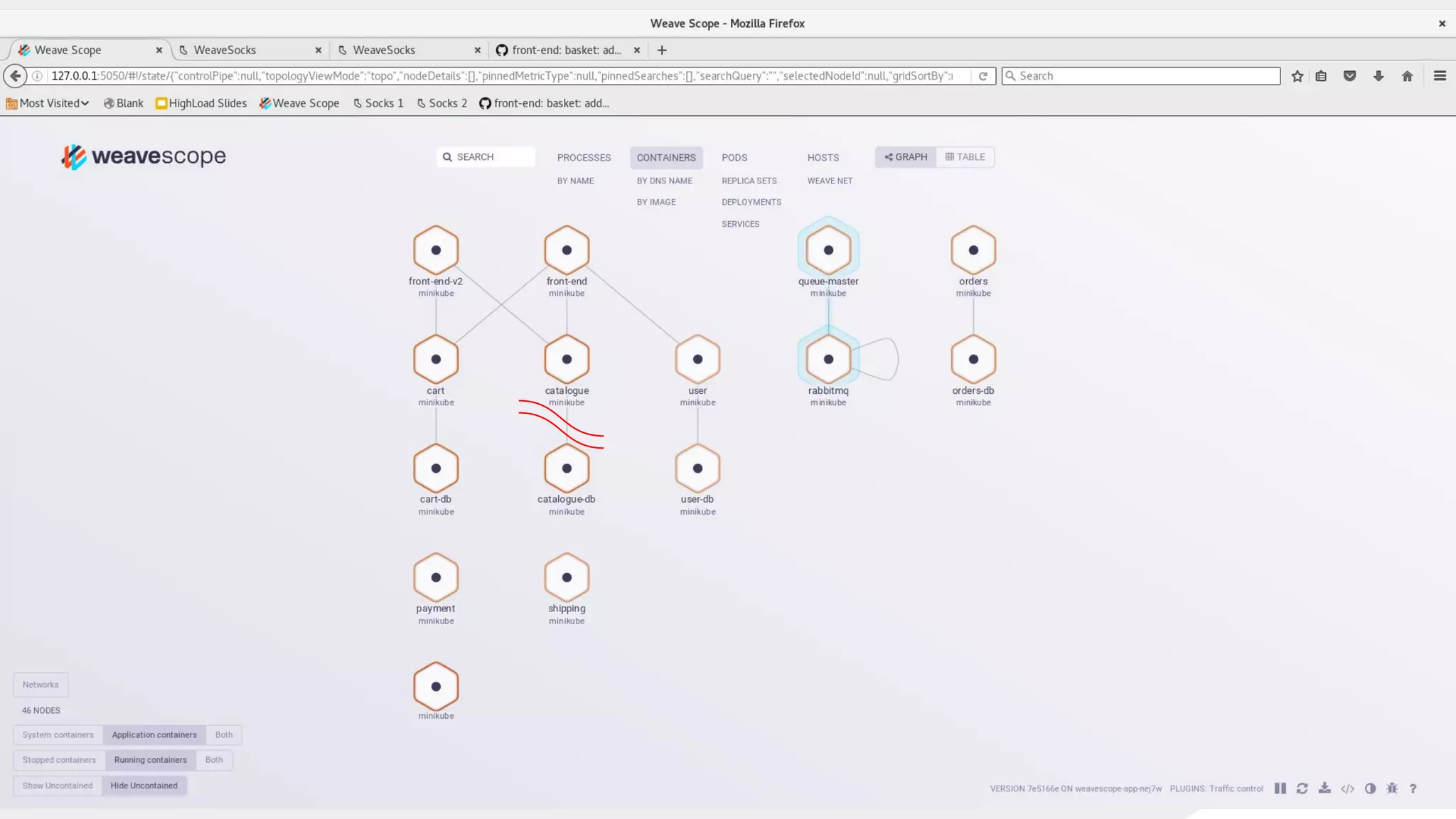This screenshot has width=1456, height=819.
Task: Click the Firefox hamburger menu icon
Action: pos(1440,76)
